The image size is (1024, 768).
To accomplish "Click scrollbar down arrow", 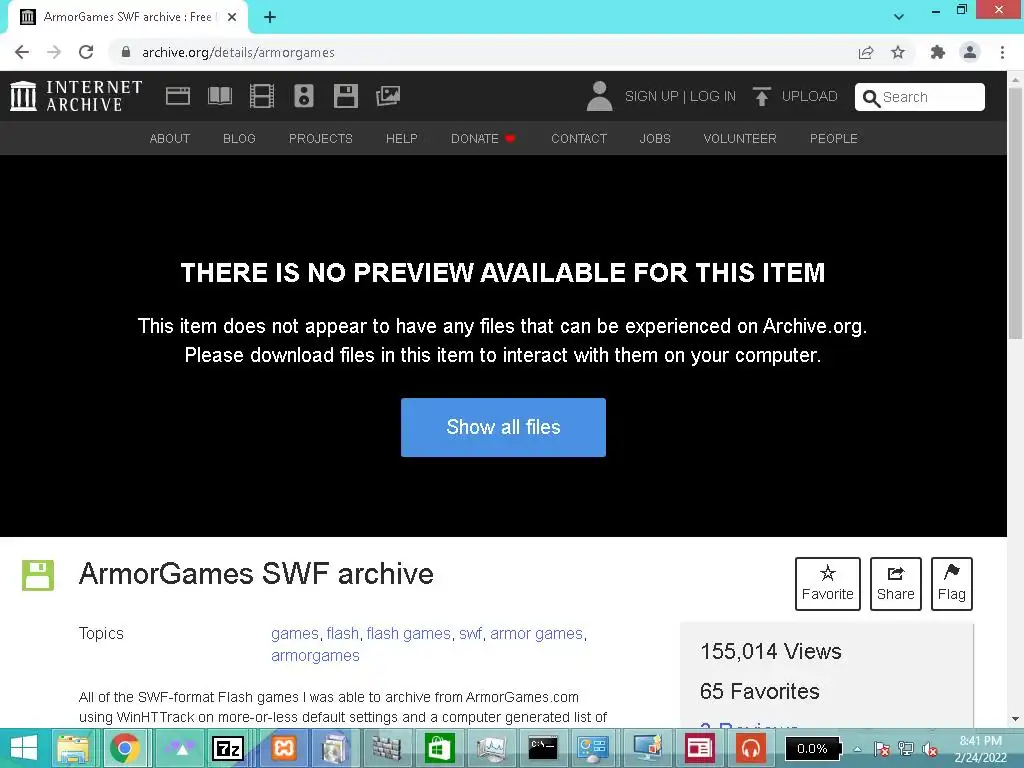I will [1016, 719].
